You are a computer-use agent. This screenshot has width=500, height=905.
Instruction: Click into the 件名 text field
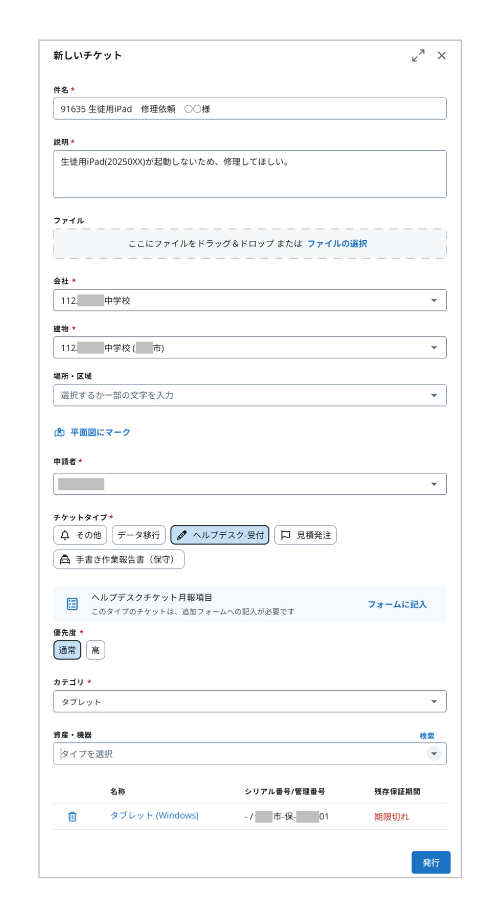(x=250, y=109)
